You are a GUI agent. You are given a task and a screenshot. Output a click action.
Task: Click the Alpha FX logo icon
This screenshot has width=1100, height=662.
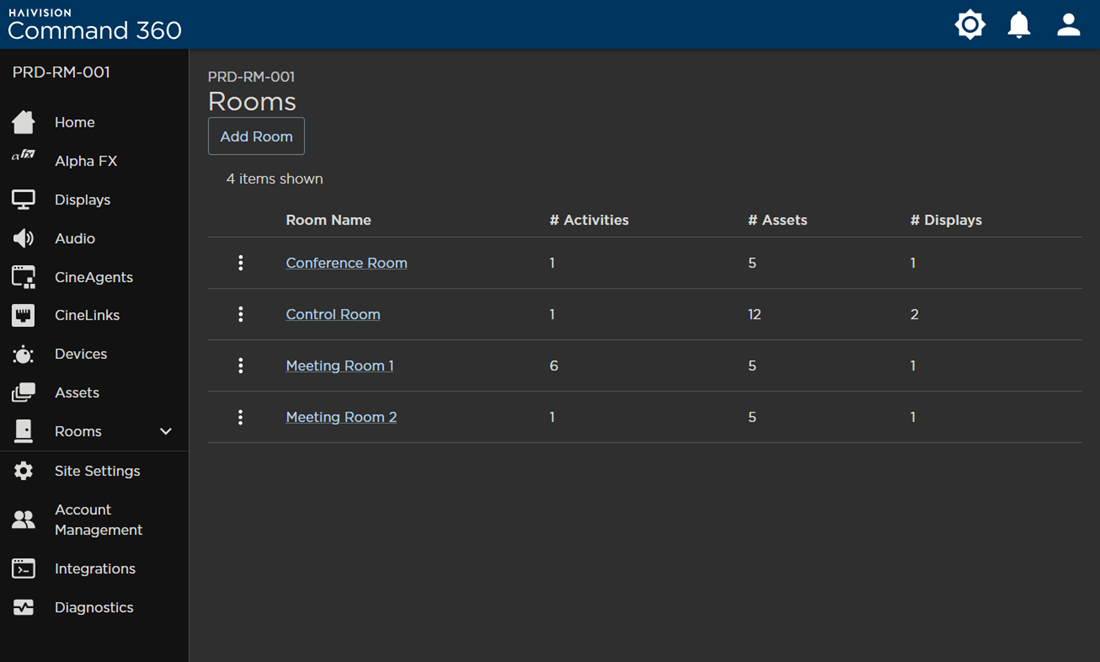click(23, 155)
